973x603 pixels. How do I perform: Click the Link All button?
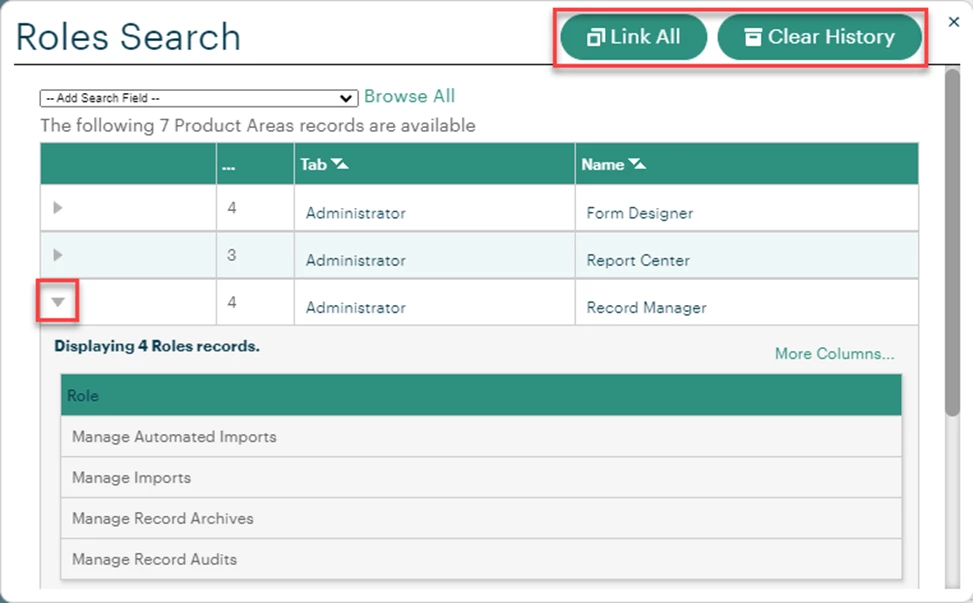(633, 37)
